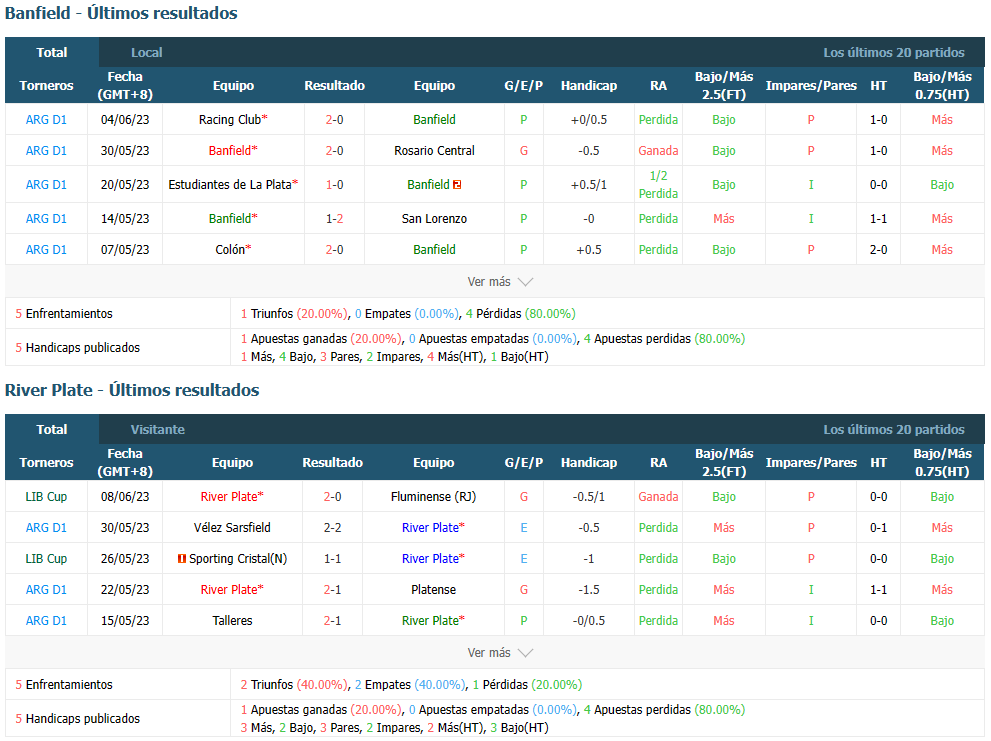Click 1 Triunfos (20.00%) in Banfield summary
The height and width of the screenshot is (741, 991).
click(x=294, y=314)
